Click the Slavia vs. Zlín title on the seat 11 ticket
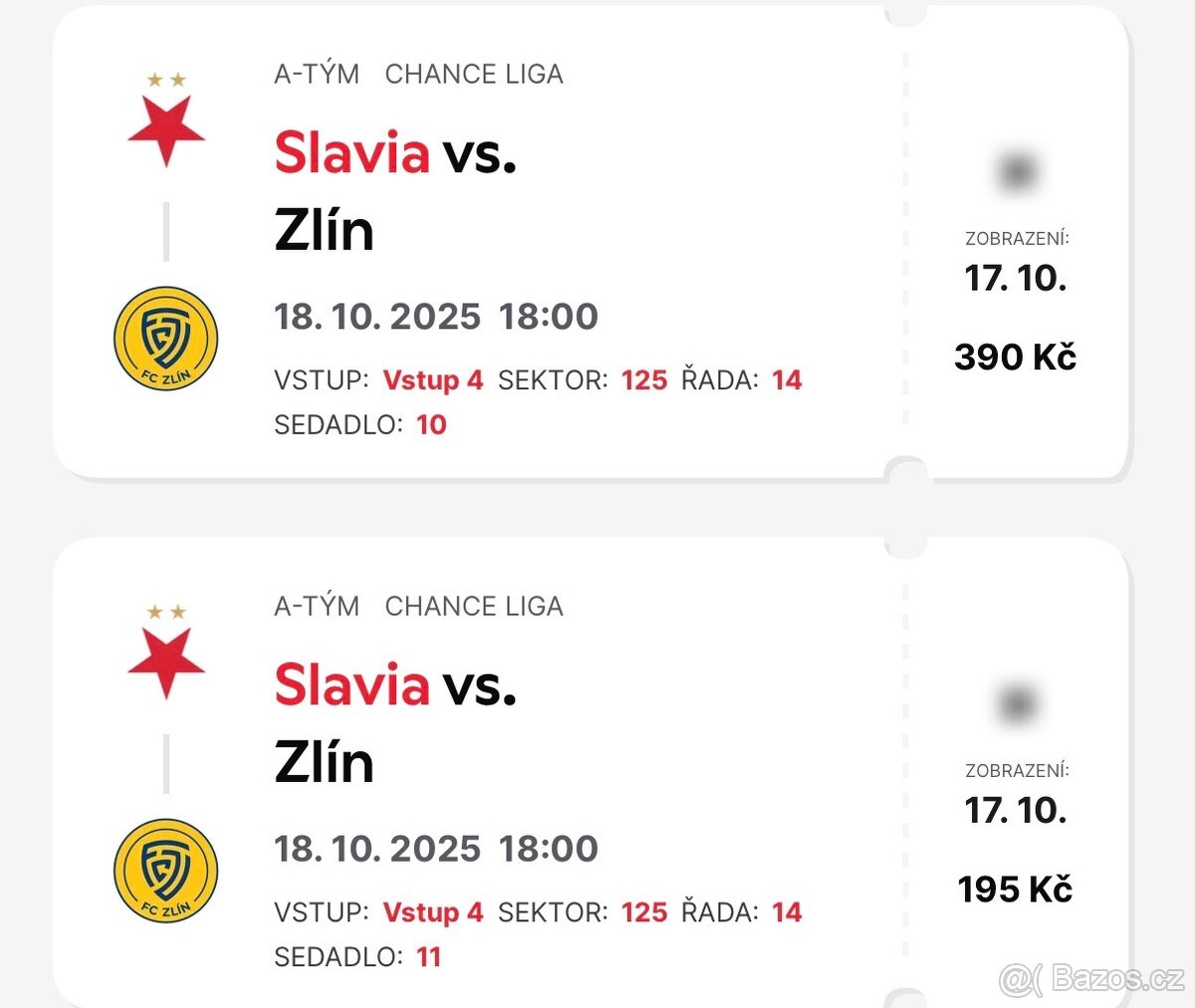This screenshot has height=1008, width=1195. pyautogui.click(x=394, y=723)
